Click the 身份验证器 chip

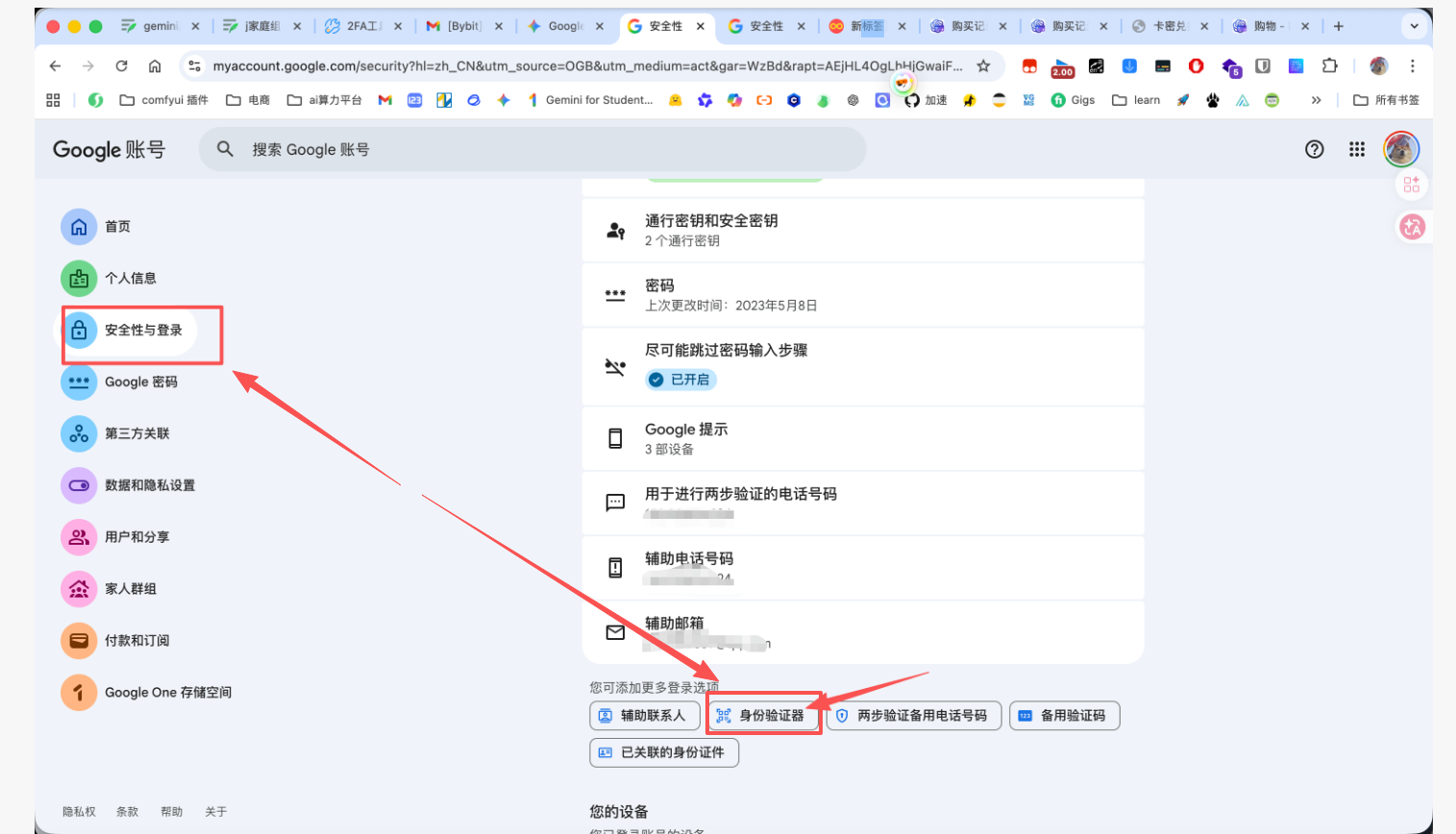coord(763,716)
